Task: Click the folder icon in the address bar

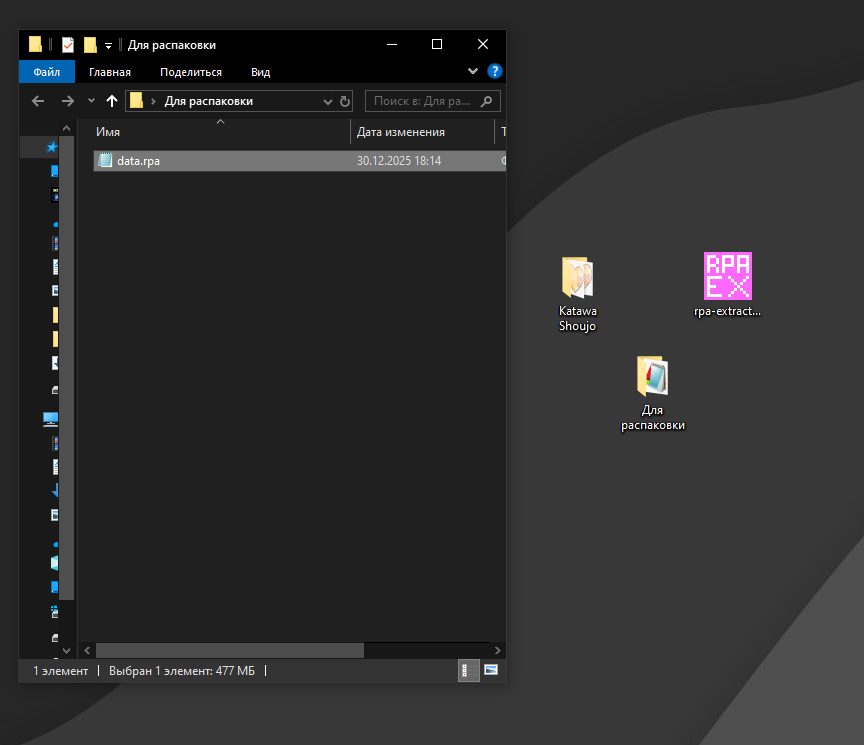Action: 136,100
